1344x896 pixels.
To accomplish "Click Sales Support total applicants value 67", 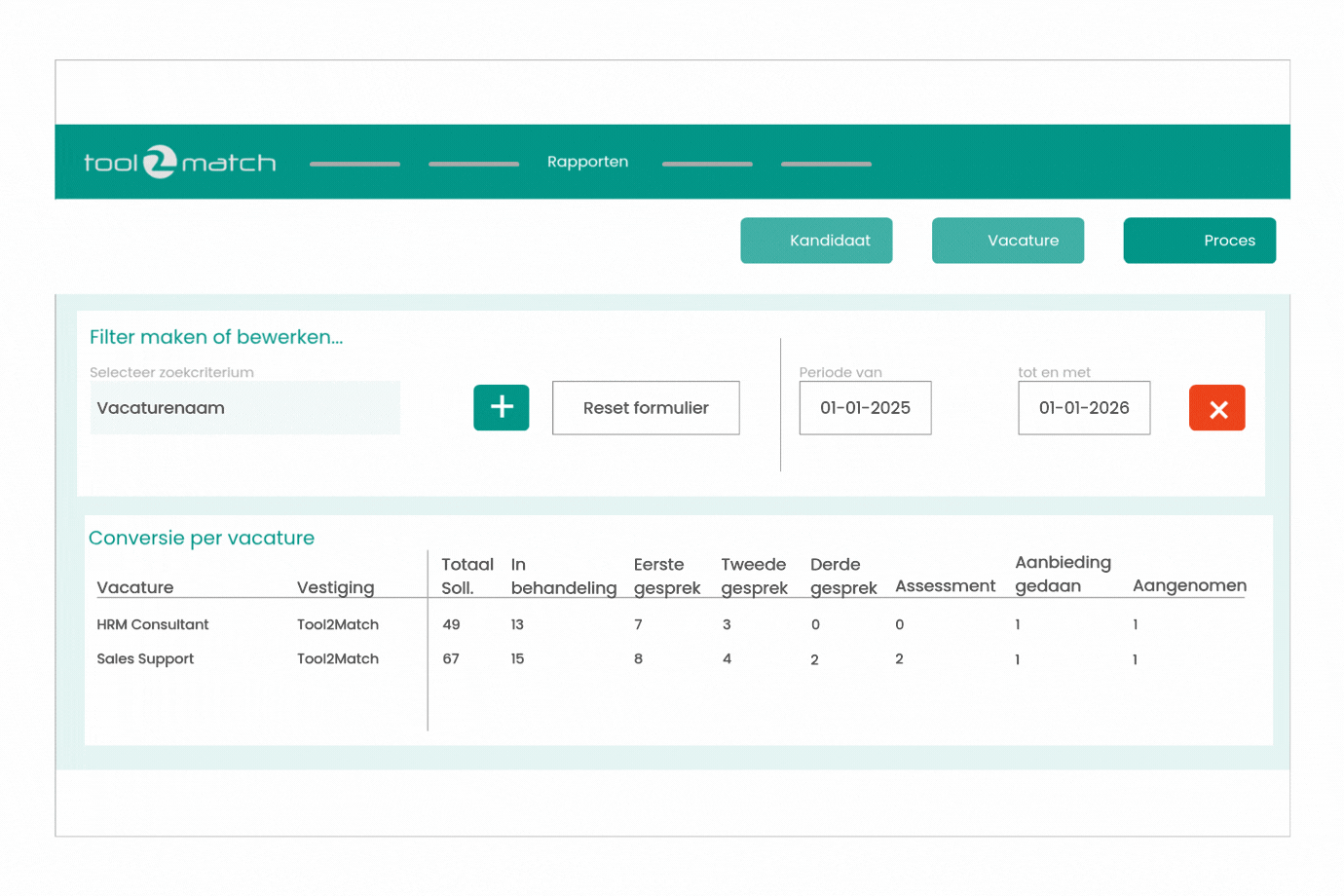I will (x=451, y=659).
